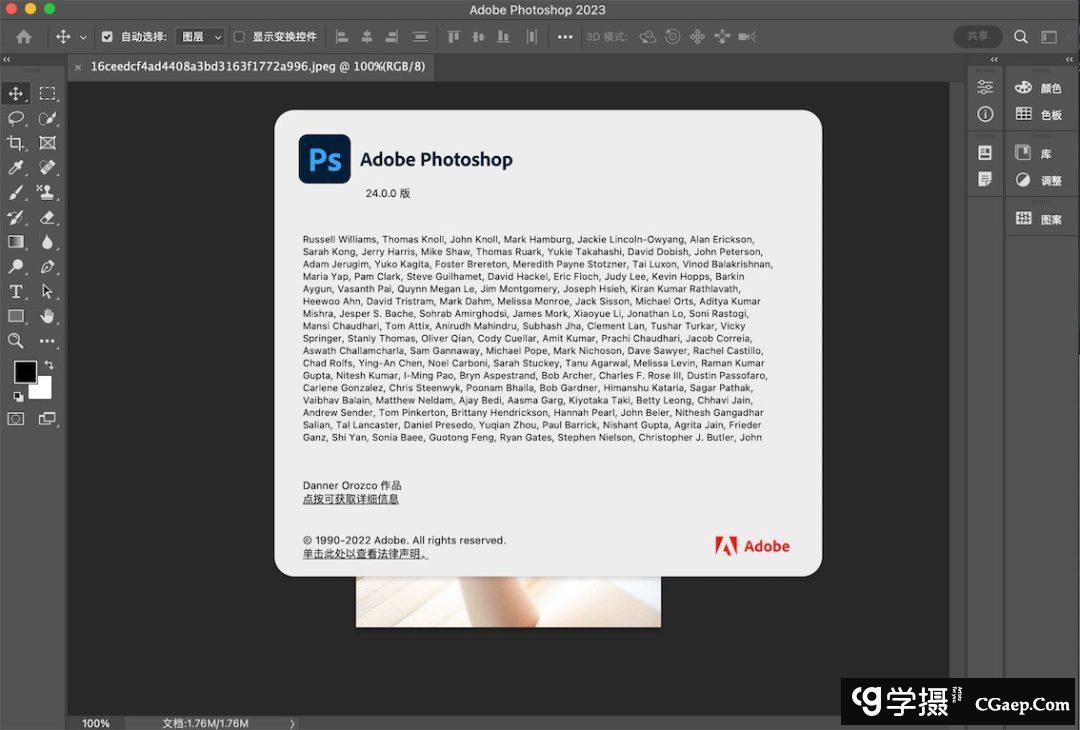Click the 共享 share button

(x=976, y=36)
